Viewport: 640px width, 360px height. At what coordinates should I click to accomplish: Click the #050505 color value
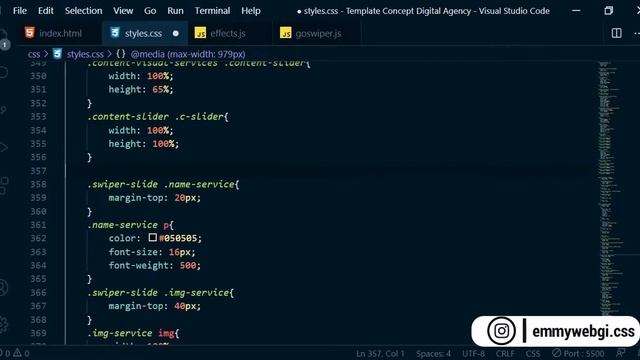click(x=178, y=238)
